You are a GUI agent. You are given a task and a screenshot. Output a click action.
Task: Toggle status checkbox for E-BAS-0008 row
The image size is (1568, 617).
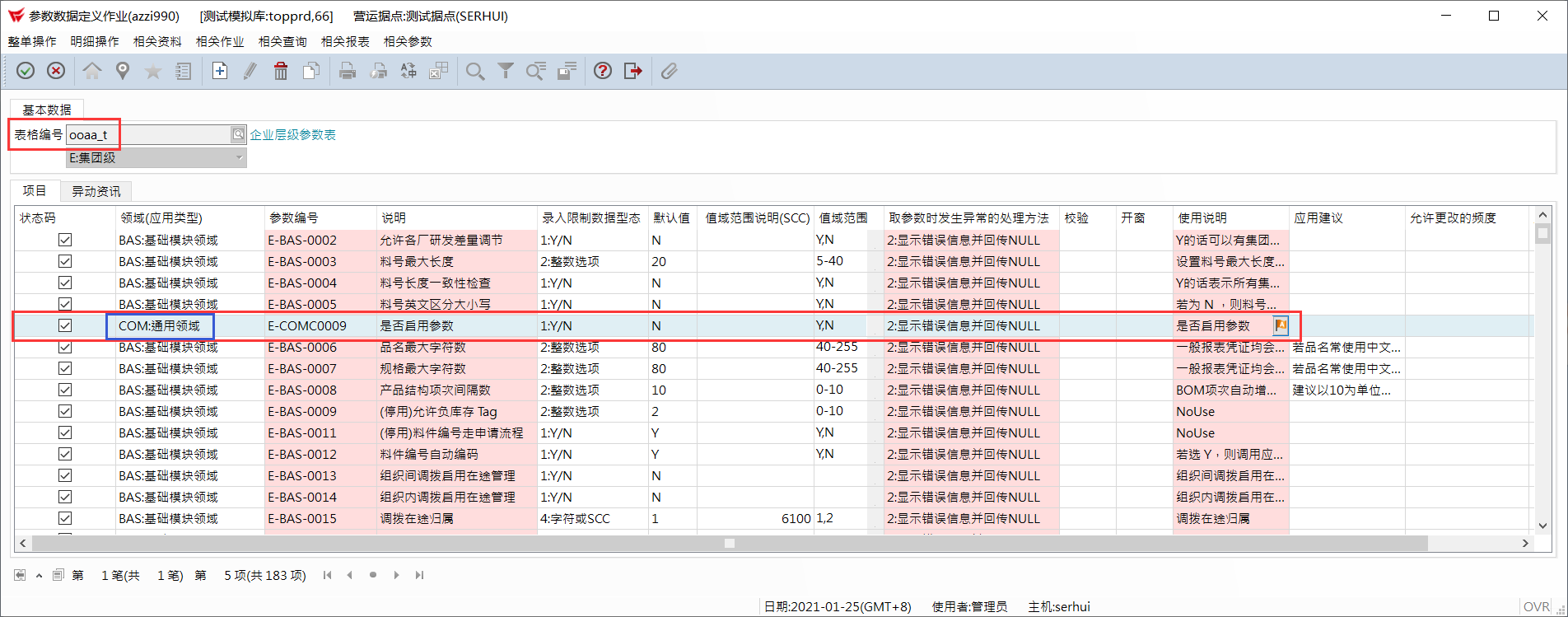coord(65,390)
